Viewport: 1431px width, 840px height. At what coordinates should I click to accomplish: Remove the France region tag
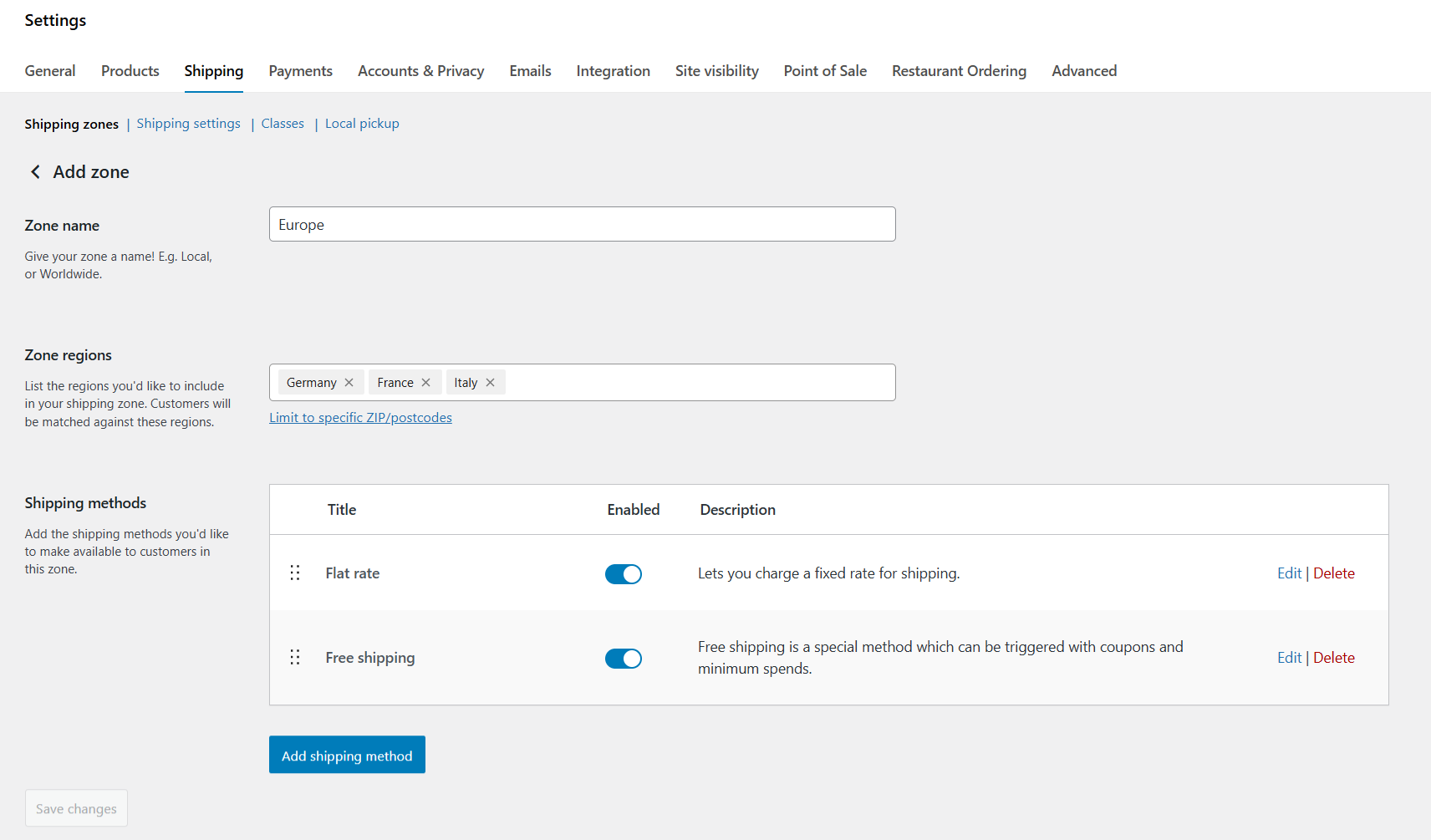[x=426, y=383]
